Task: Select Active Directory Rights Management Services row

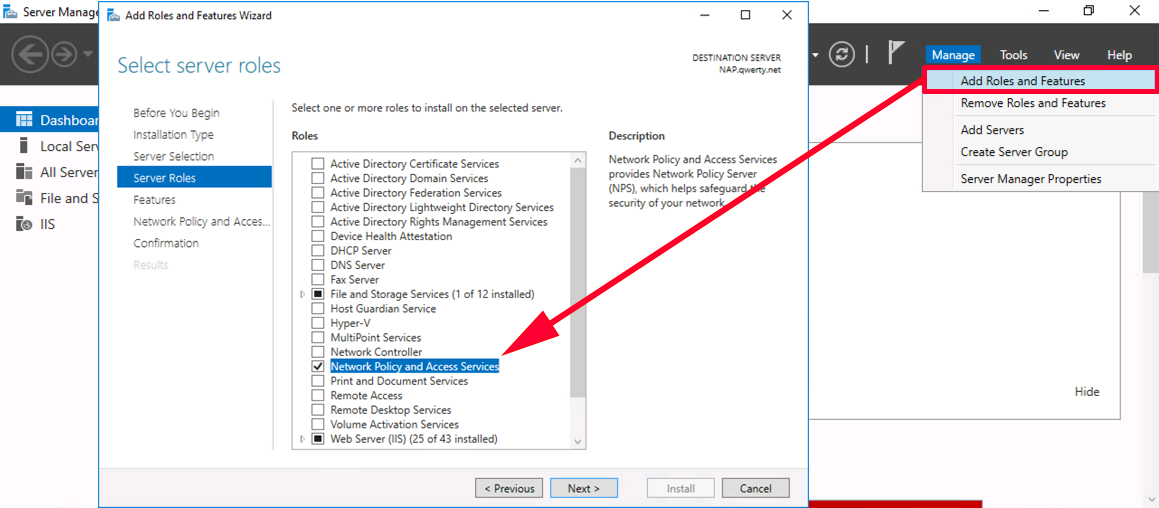Action: pos(439,222)
